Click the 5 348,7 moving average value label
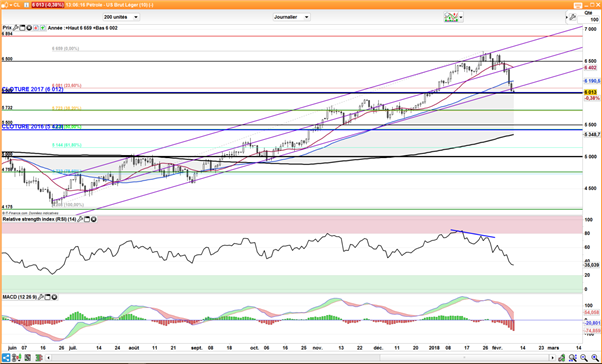This screenshot has width=602, height=364. pyautogui.click(x=592, y=134)
